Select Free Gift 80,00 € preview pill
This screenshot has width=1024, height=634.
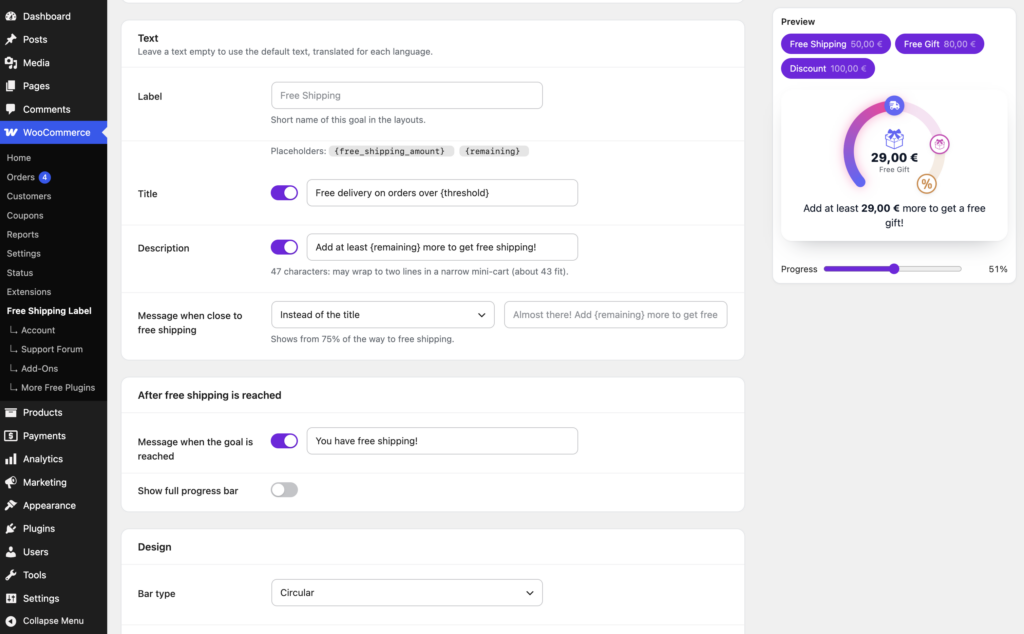[x=939, y=44]
